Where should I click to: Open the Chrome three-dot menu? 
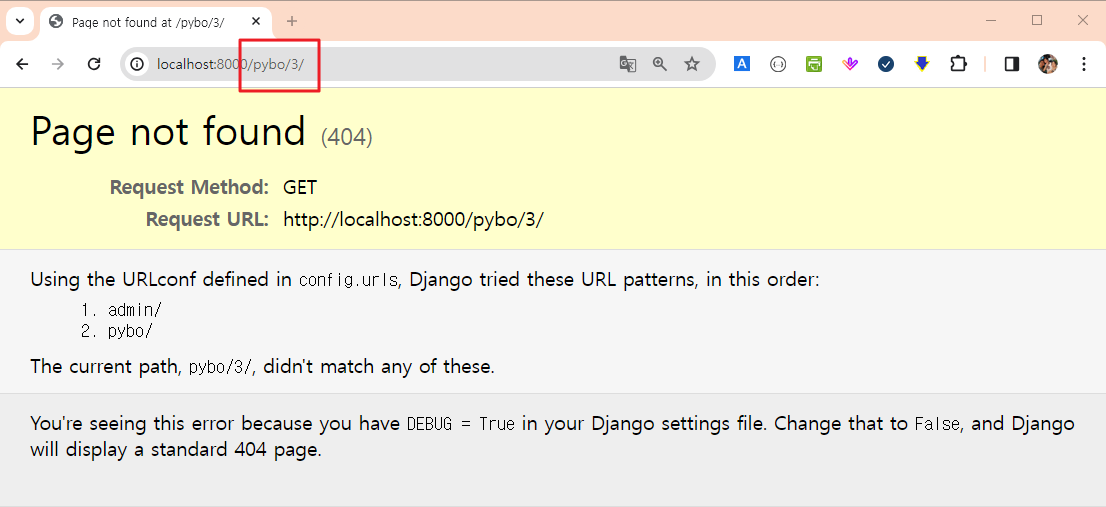click(1084, 64)
